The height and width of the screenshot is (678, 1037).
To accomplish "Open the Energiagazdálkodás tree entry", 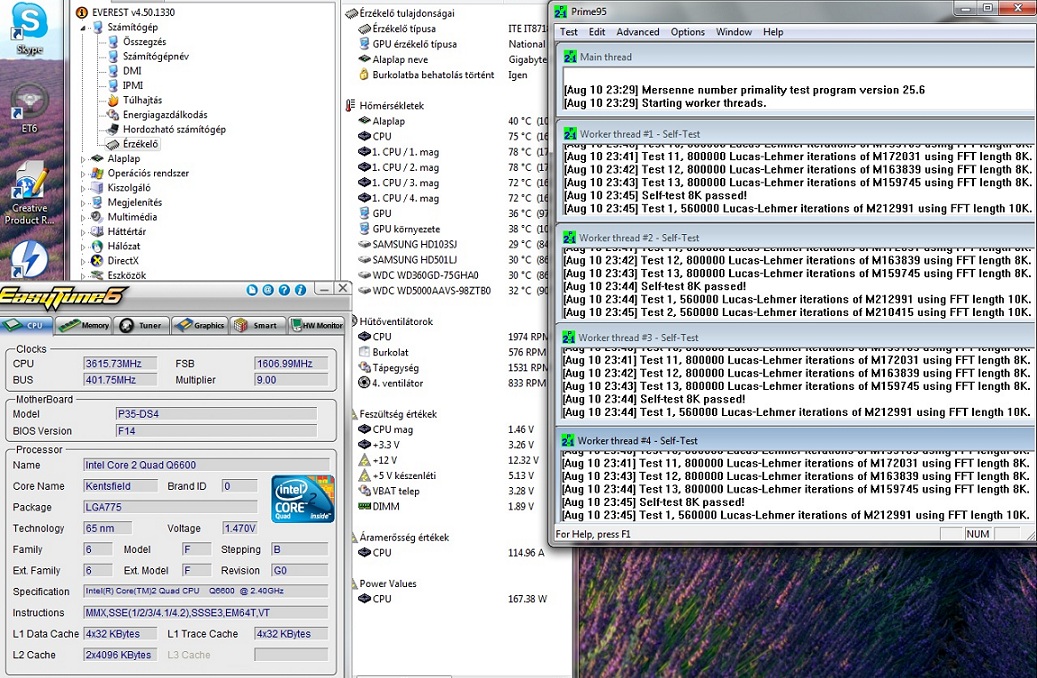I will point(164,115).
